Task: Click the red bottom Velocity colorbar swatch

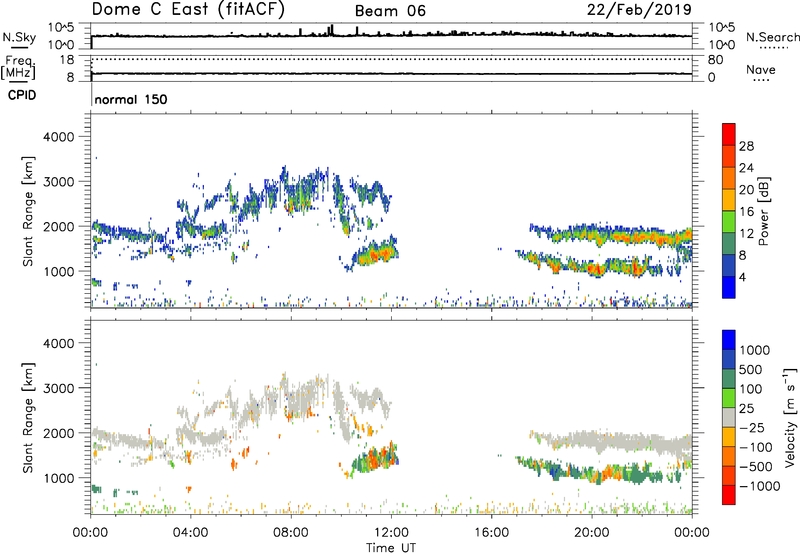Action: [x=729, y=495]
